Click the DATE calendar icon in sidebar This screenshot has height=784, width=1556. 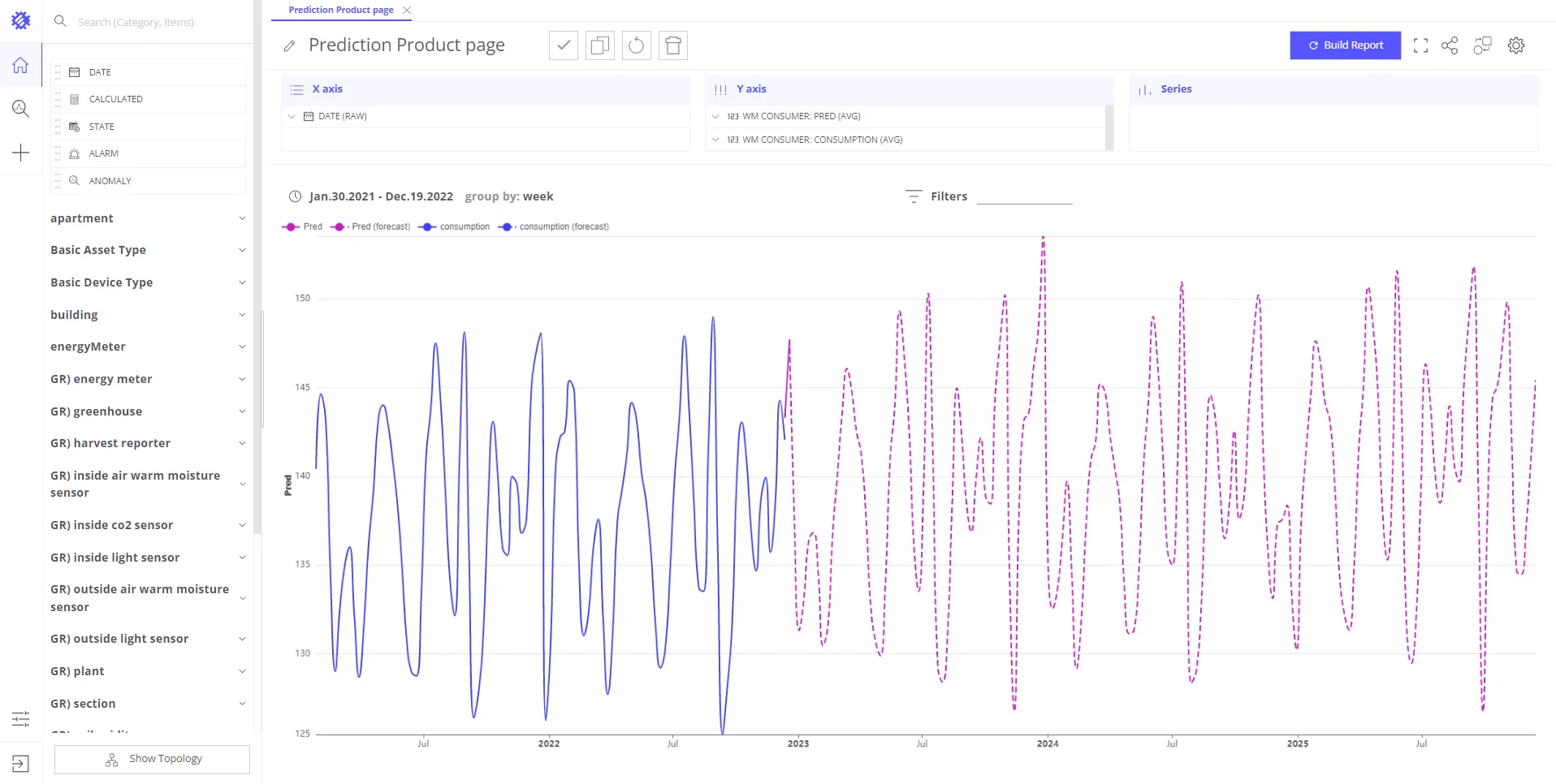[75, 72]
